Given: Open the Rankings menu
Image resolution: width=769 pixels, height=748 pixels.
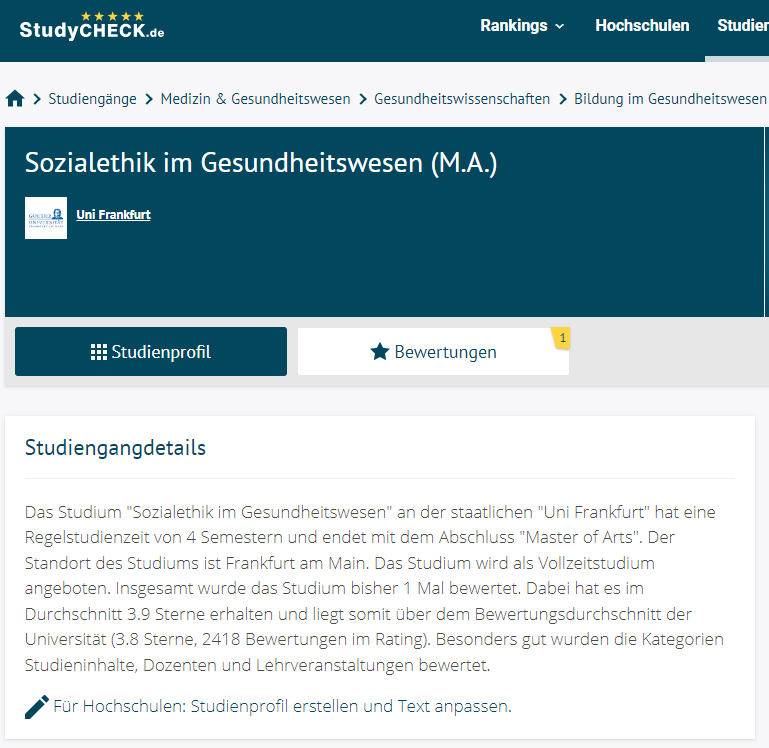Looking at the screenshot, I should [x=514, y=26].
